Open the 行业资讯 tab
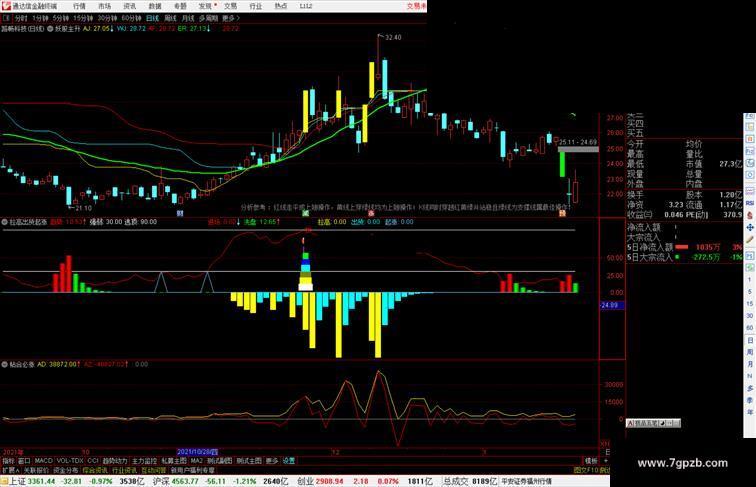 coord(124,470)
